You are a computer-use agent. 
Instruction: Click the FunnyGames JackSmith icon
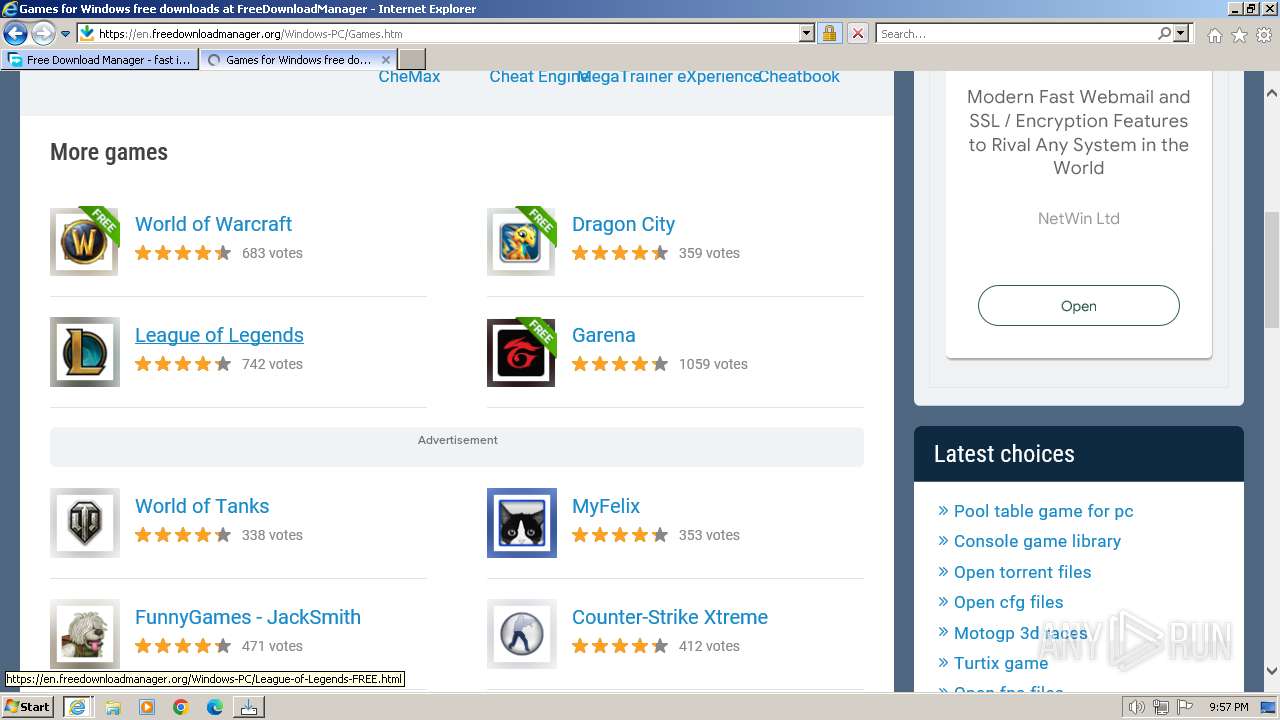pos(85,634)
